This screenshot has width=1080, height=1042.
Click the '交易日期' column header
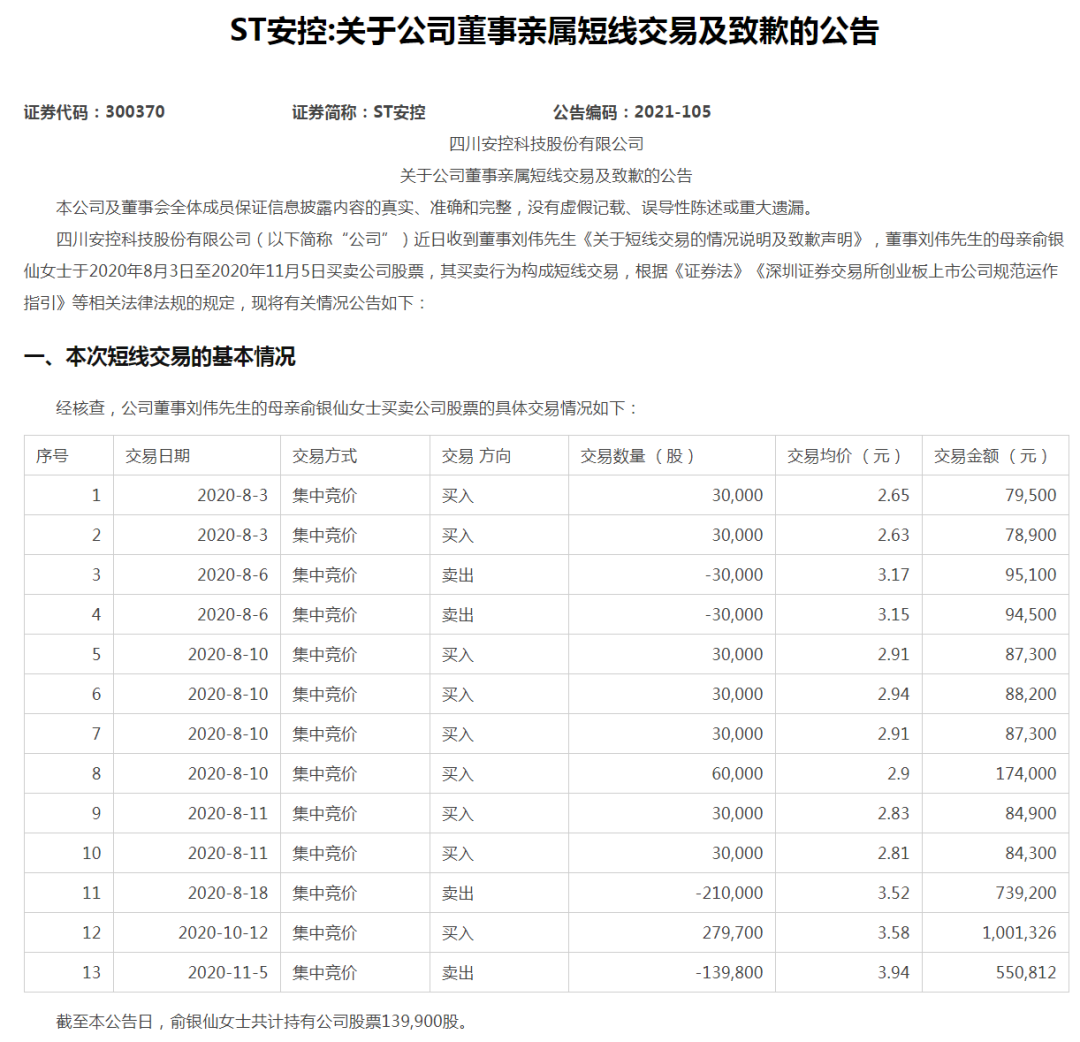tap(158, 456)
